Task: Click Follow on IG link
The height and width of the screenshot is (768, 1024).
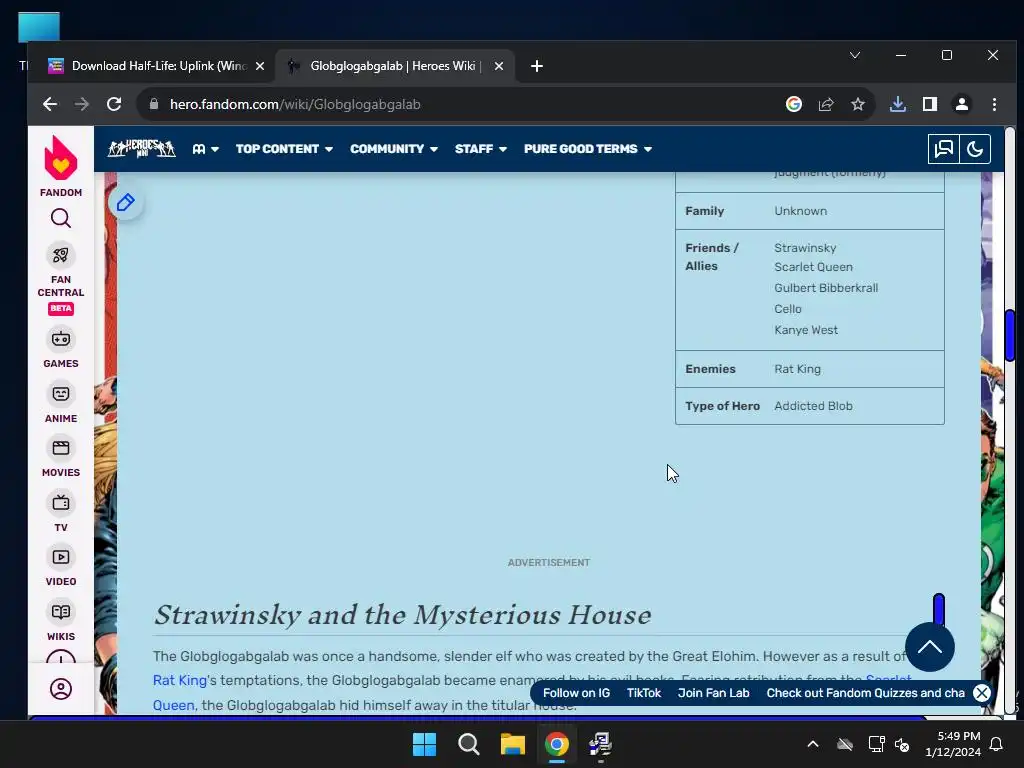Action: click(577, 693)
